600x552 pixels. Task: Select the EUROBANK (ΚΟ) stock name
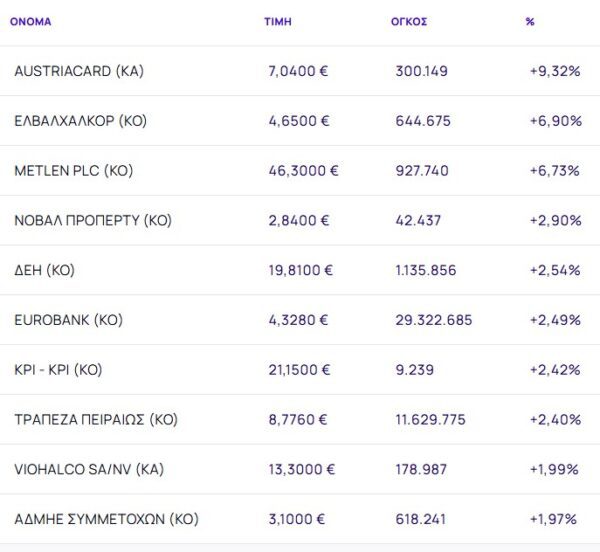[x=68, y=320]
